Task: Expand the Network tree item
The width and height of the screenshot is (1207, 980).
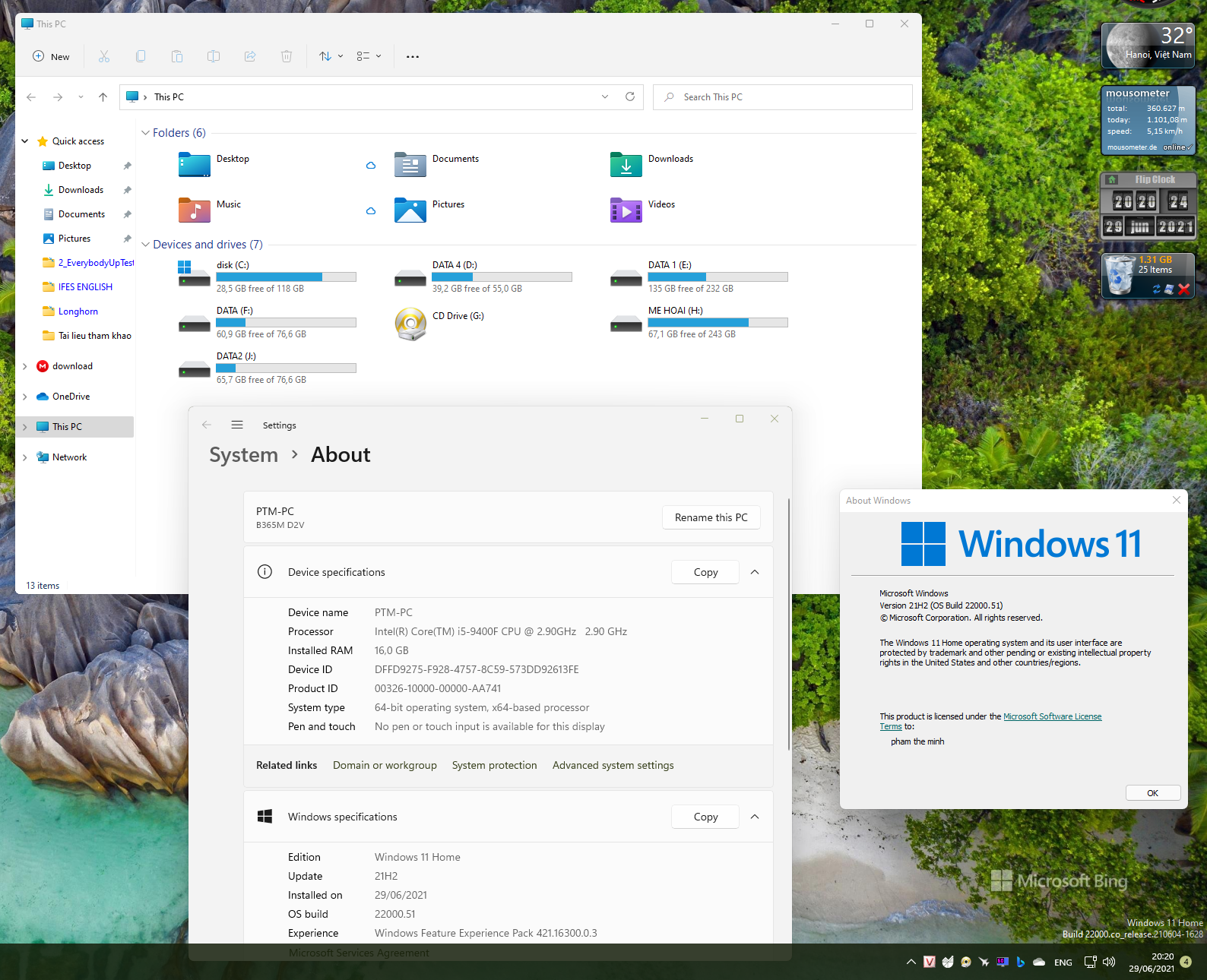Action: (x=25, y=457)
